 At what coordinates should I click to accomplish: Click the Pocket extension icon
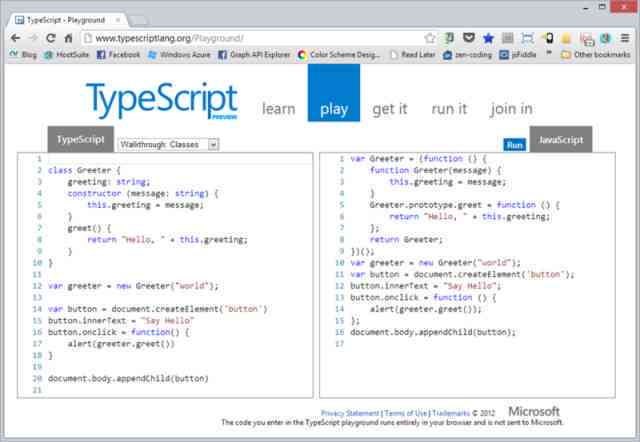pos(469,38)
